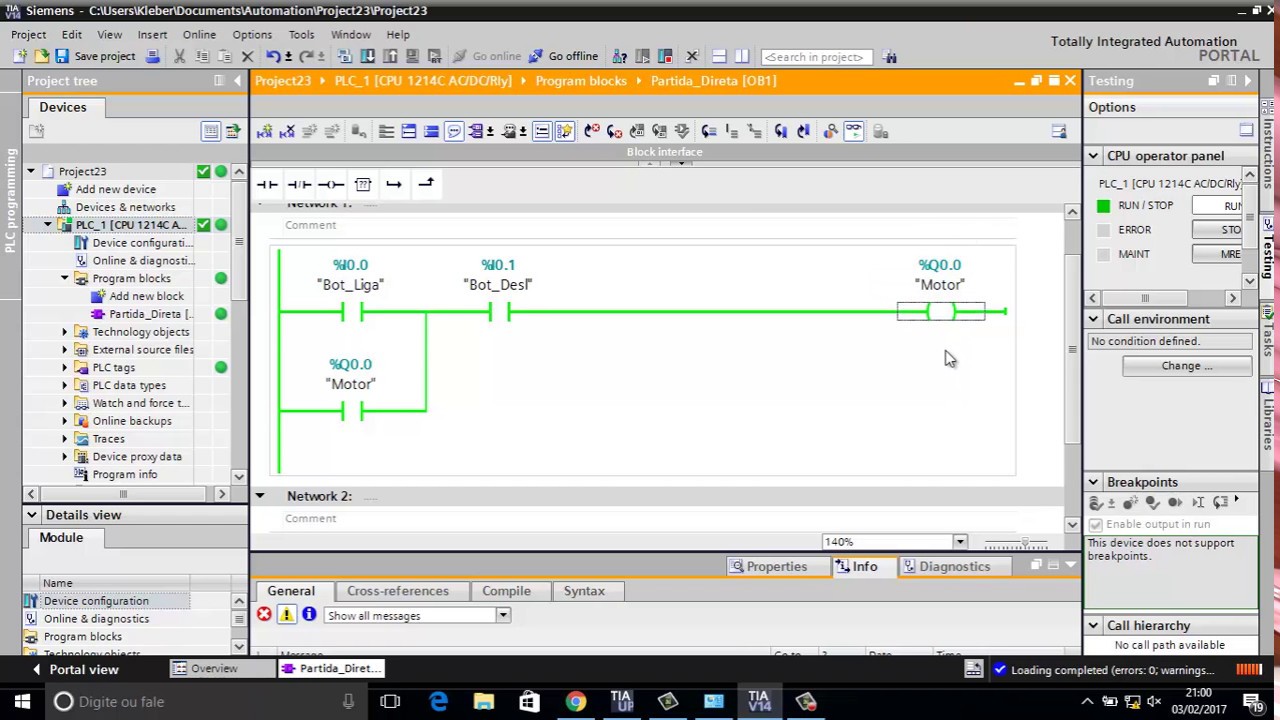Viewport: 1280px width, 720px height.
Task: Click the Save project disk icon
Action: (x=62, y=57)
